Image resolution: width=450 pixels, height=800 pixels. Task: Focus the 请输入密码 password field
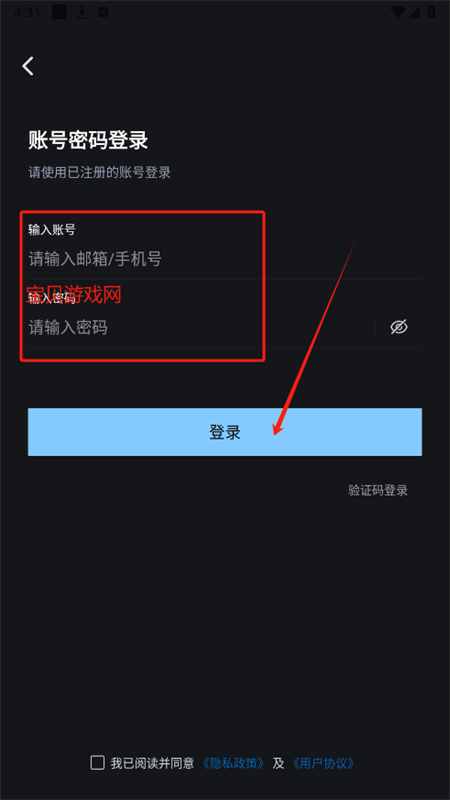[x=202, y=327]
